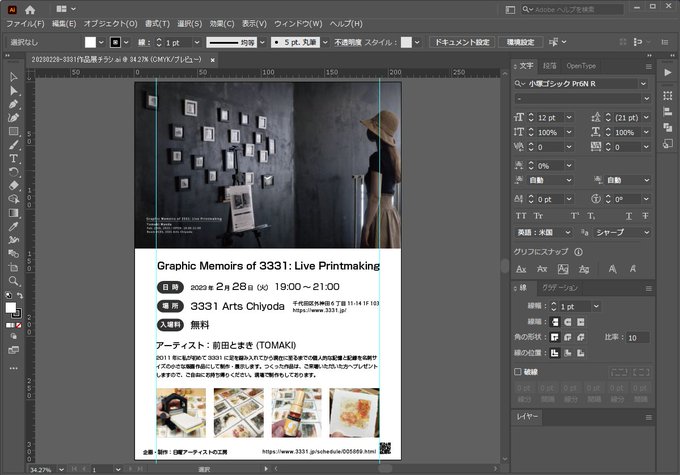Click the Home icon in title bar
Screen dimensions: 680x475
pyautogui.click(x=30, y=9)
